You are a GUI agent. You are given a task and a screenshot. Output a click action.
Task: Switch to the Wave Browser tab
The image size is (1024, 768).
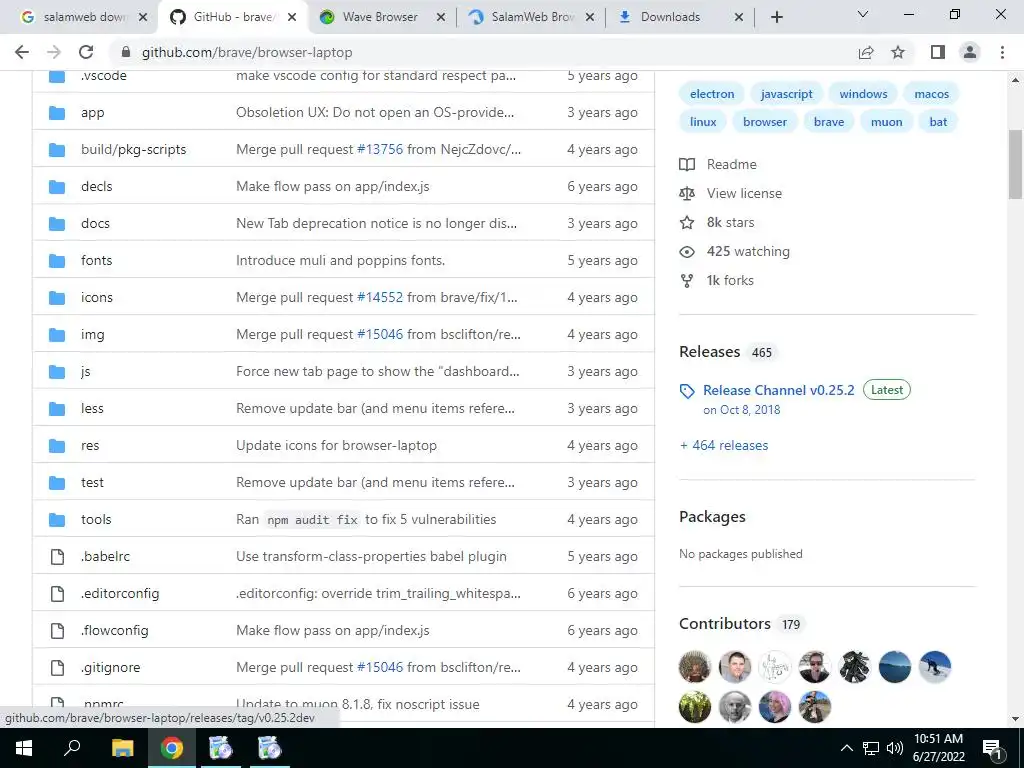point(380,17)
